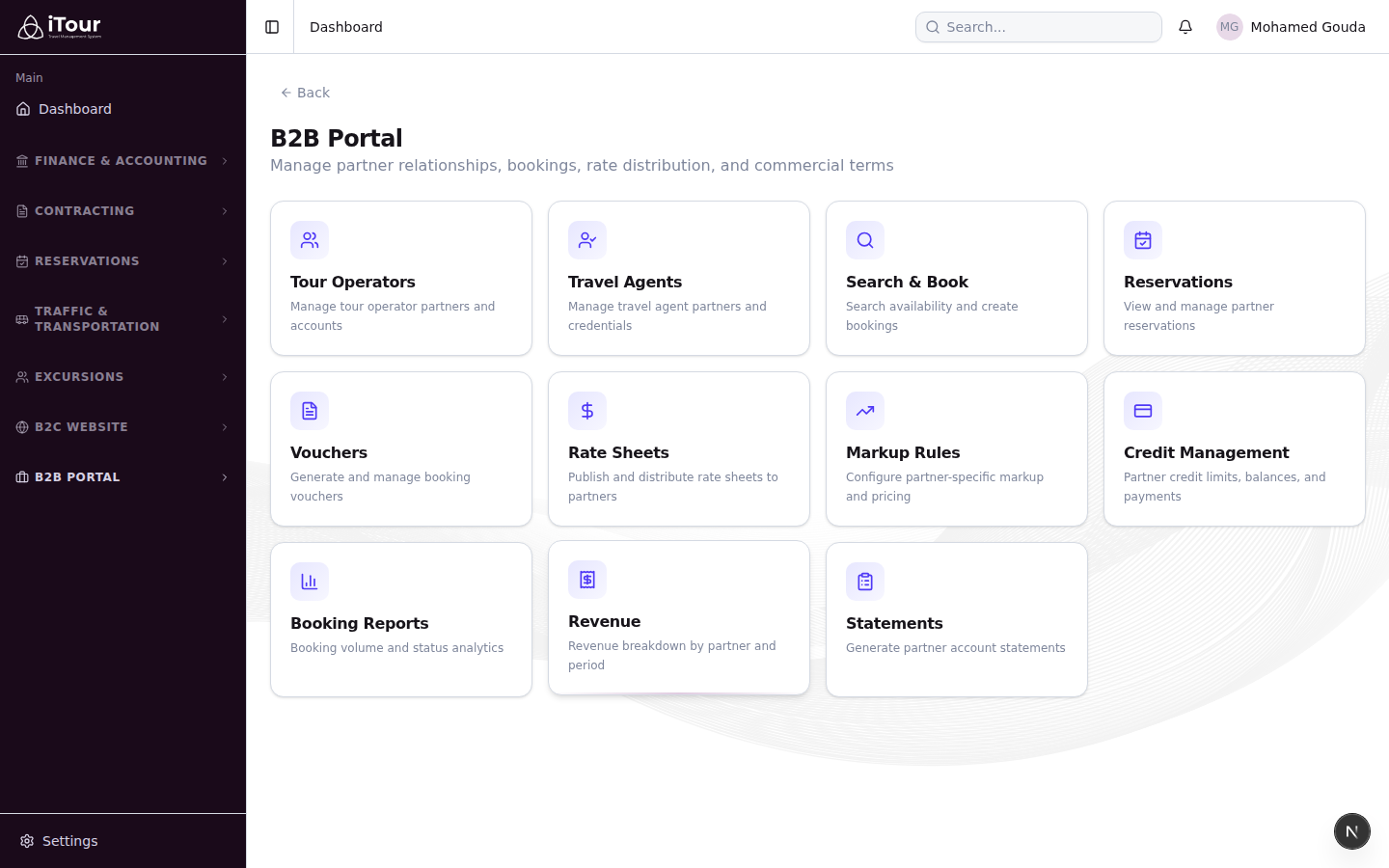Viewport: 1389px width, 868px height.
Task: Click the Tour Operators card icon
Action: click(310, 240)
